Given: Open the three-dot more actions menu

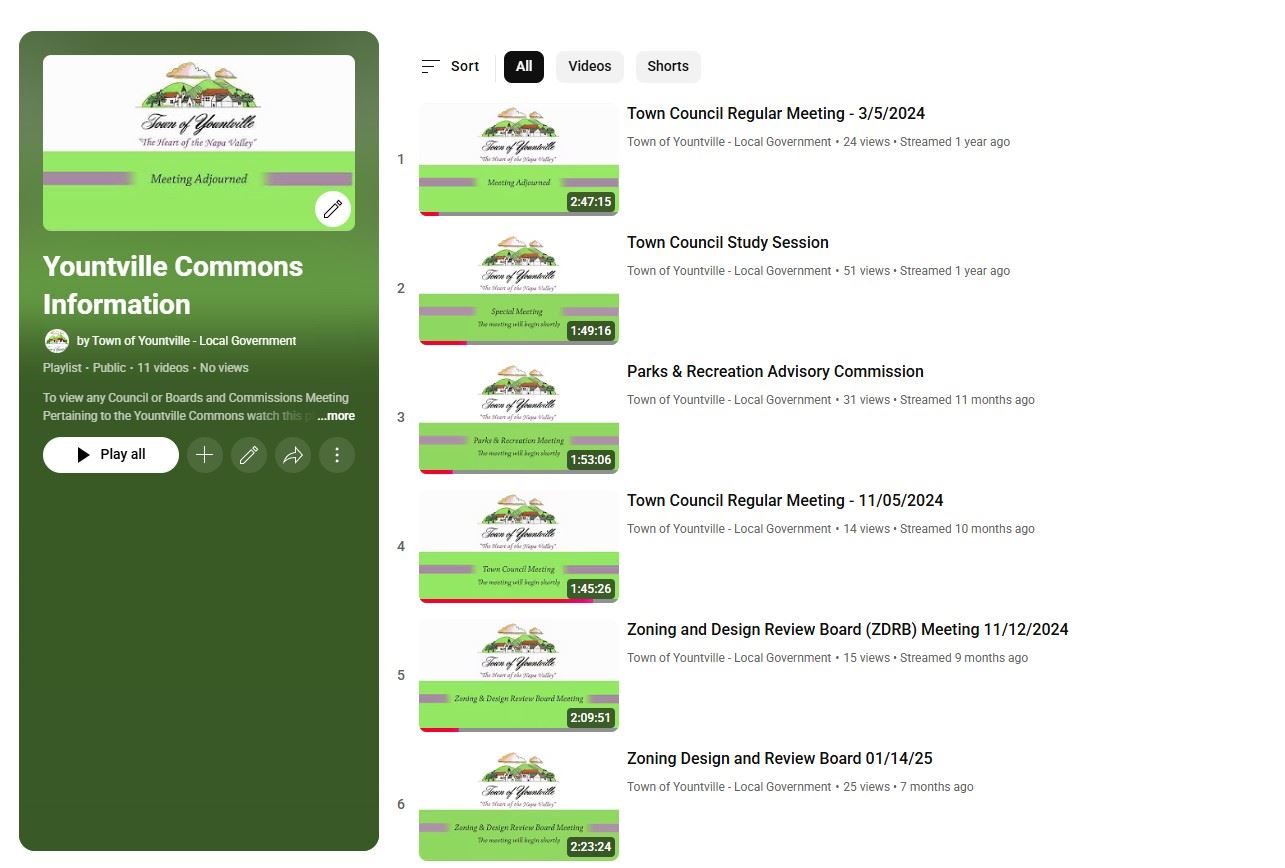Looking at the screenshot, I should (337, 455).
